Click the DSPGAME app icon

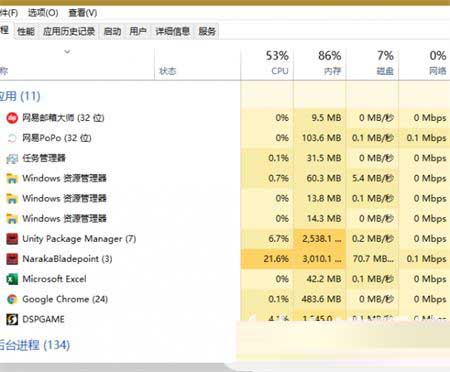pos(12,319)
